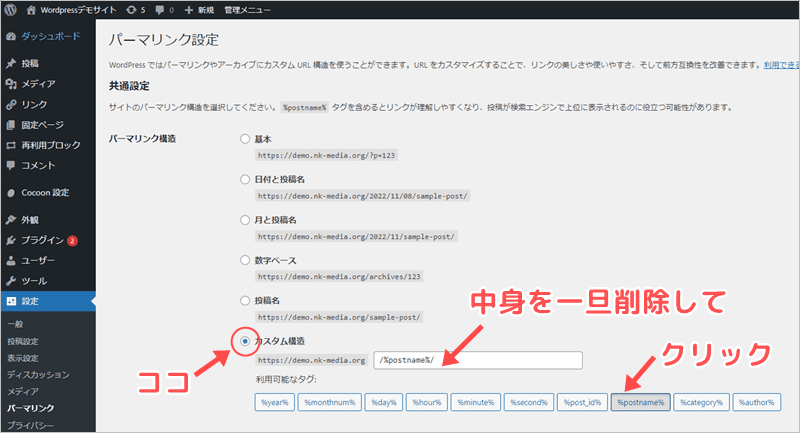
Task: Select the カスタム構造 radio button
Action: [x=245, y=341]
